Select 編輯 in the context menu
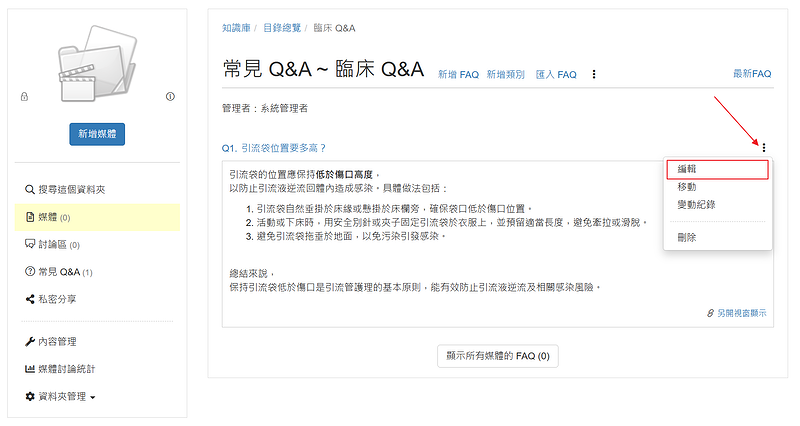800x426 pixels. pos(687,170)
